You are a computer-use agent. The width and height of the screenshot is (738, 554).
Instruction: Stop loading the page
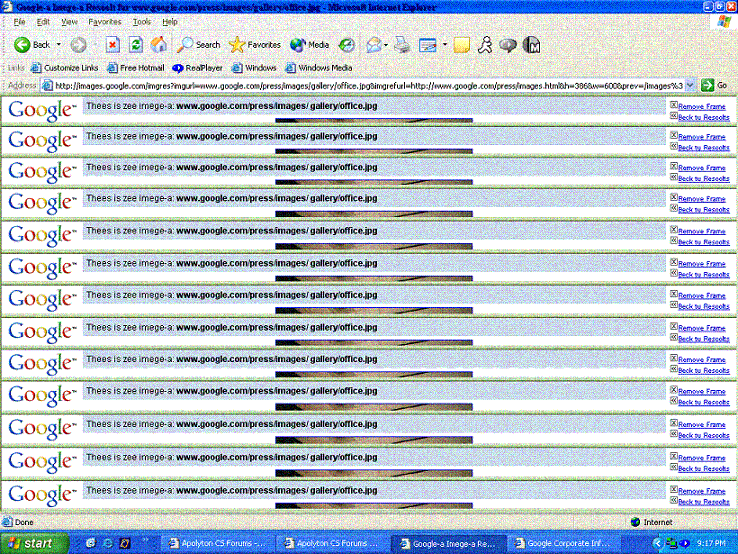point(113,45)
